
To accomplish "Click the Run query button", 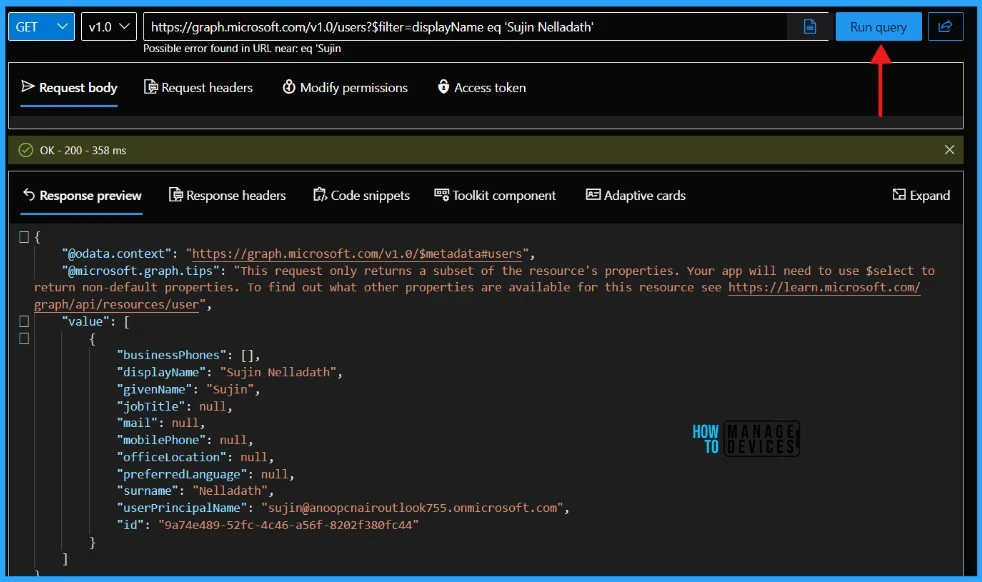I will point(878,27).
